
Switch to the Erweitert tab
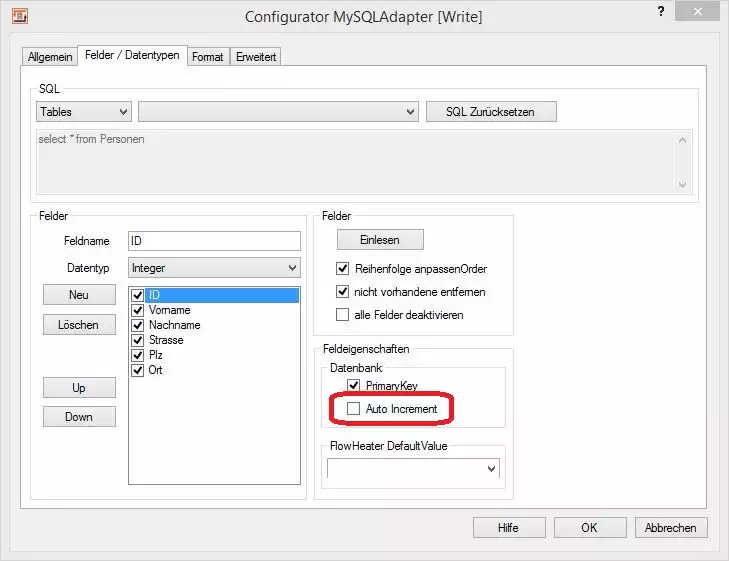click(256, 57)
